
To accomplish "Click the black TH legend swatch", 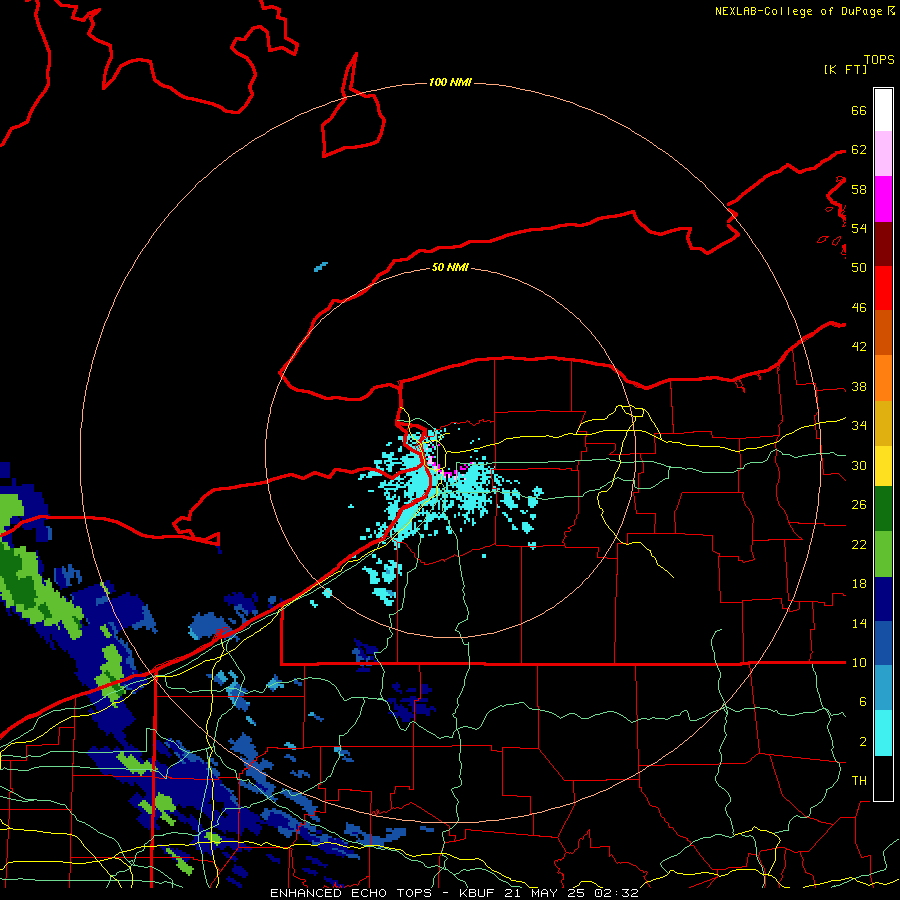I will tap(883, 778).
